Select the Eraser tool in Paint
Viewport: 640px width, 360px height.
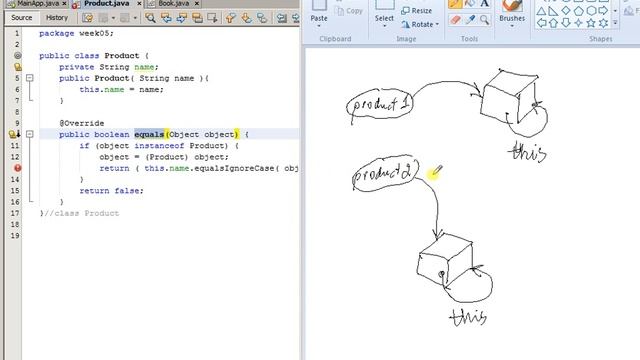[456, 20]
